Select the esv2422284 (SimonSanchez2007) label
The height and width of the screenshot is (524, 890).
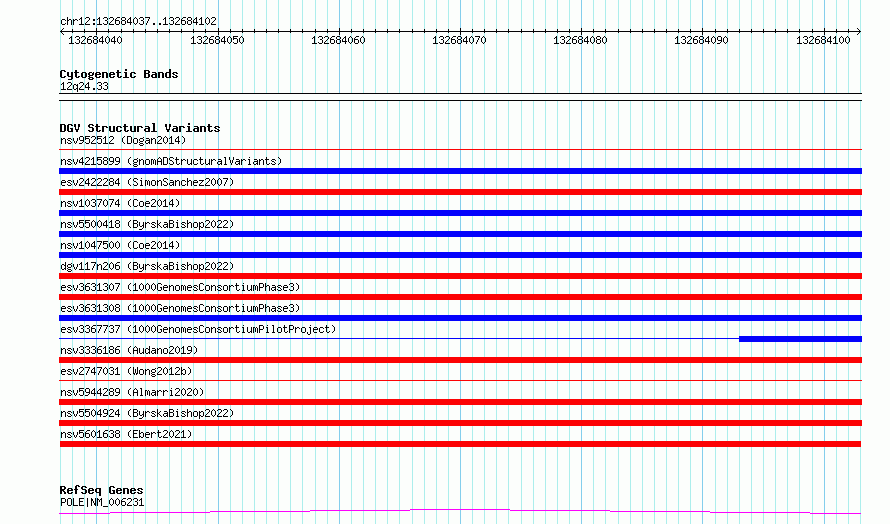(147, 182)
